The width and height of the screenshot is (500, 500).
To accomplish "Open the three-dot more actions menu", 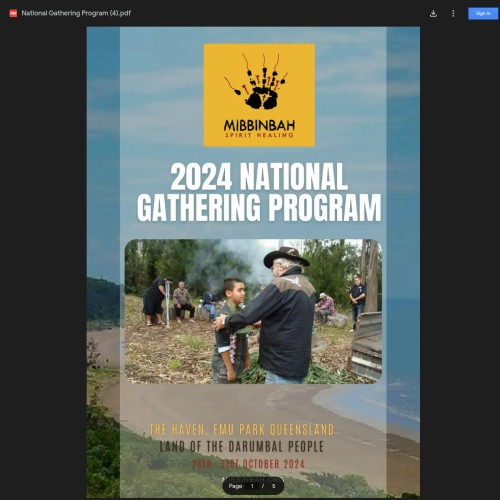I will tap(453, 13).
